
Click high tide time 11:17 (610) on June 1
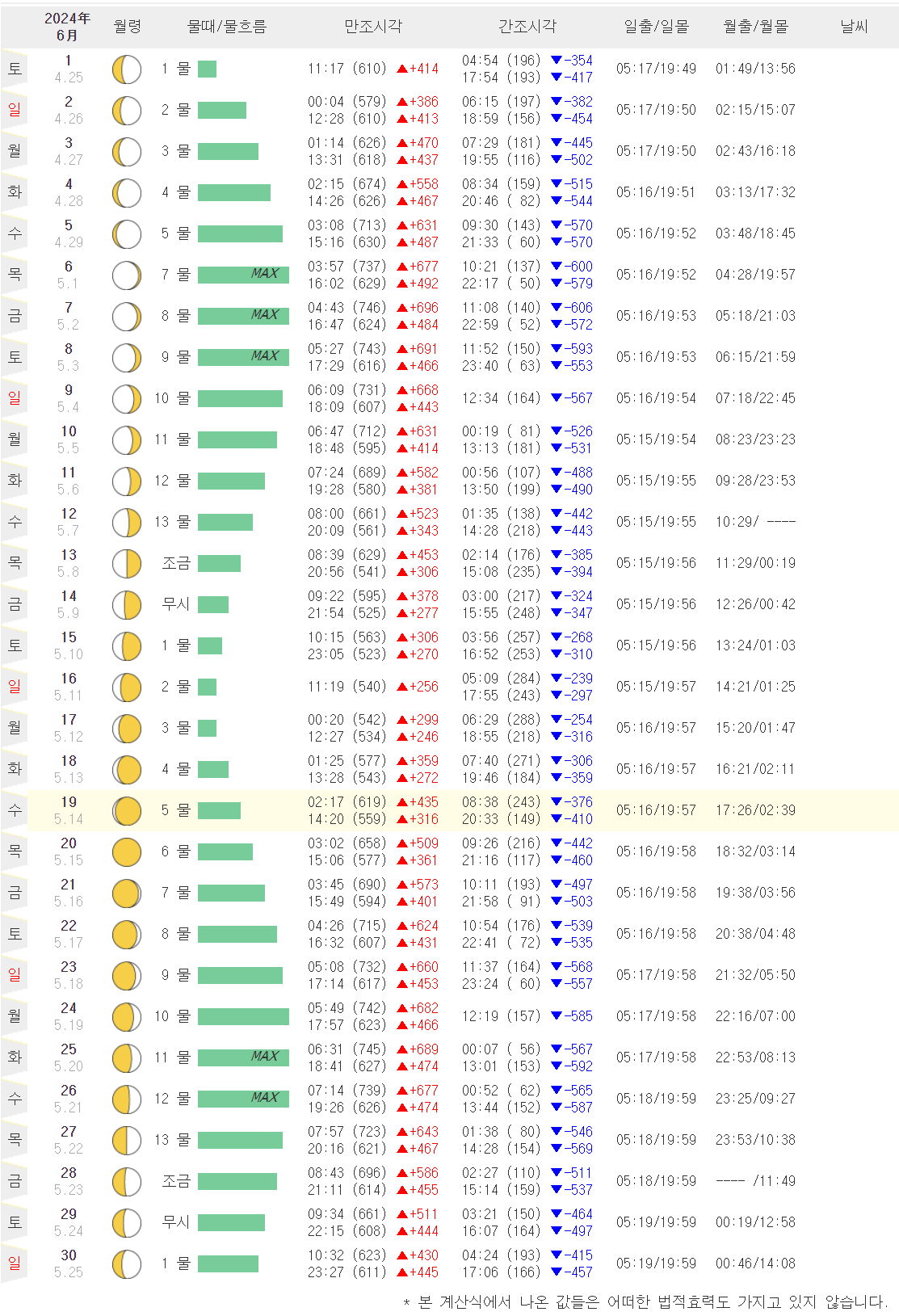347,69
